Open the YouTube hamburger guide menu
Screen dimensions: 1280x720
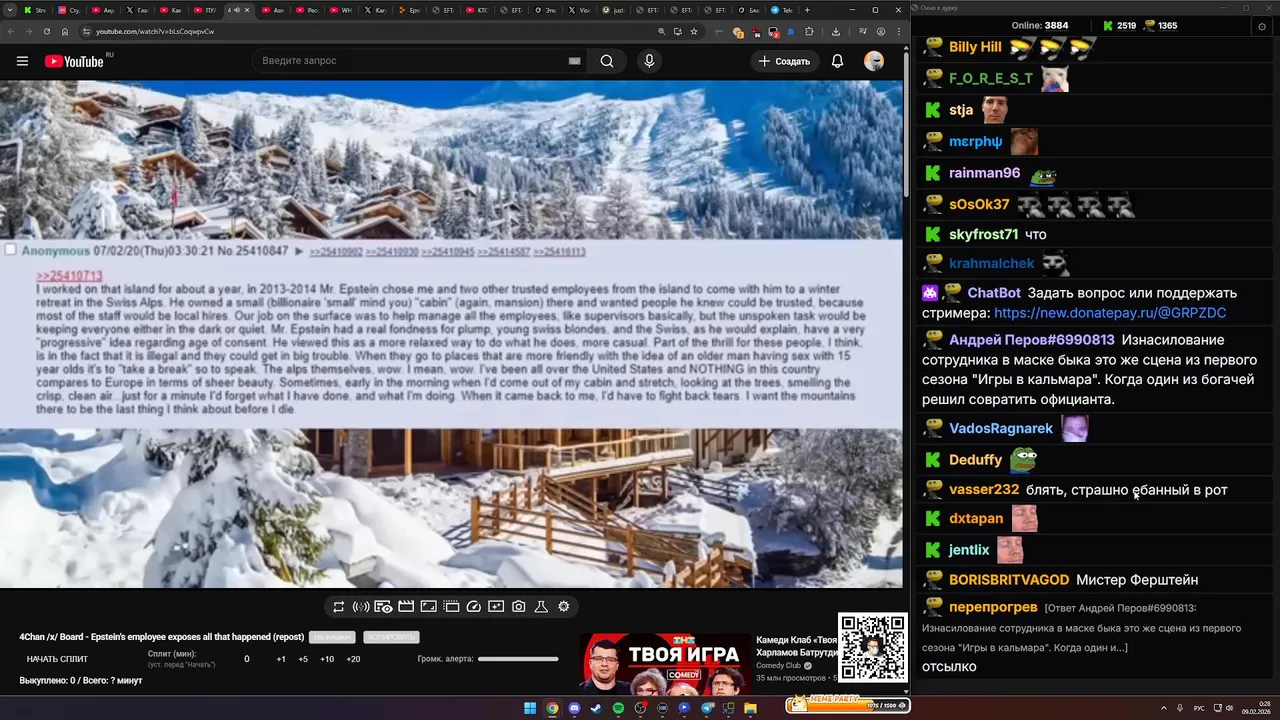click(x=22, y=61)
